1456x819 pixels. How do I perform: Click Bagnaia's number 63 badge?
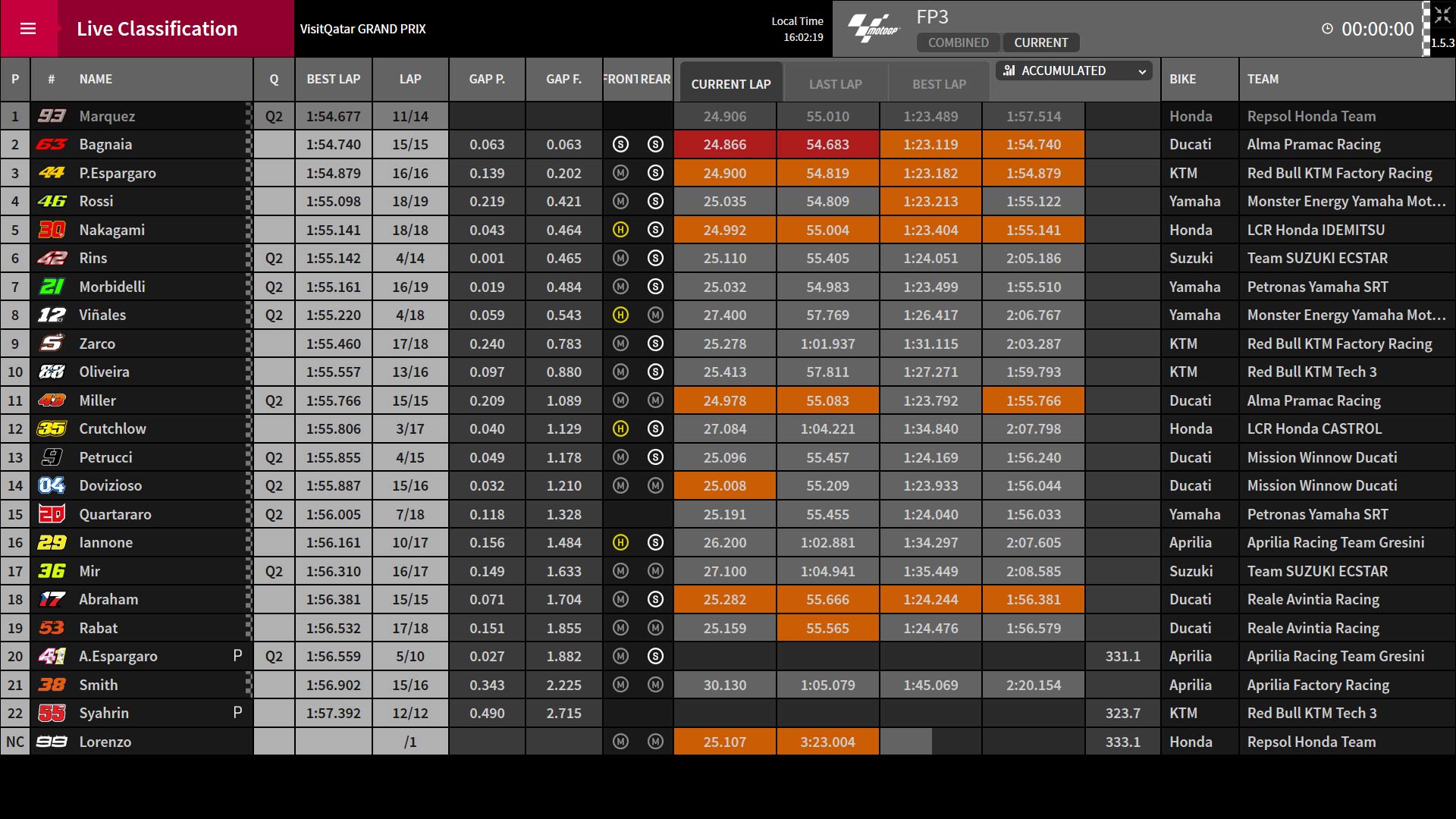click(52, 144)
